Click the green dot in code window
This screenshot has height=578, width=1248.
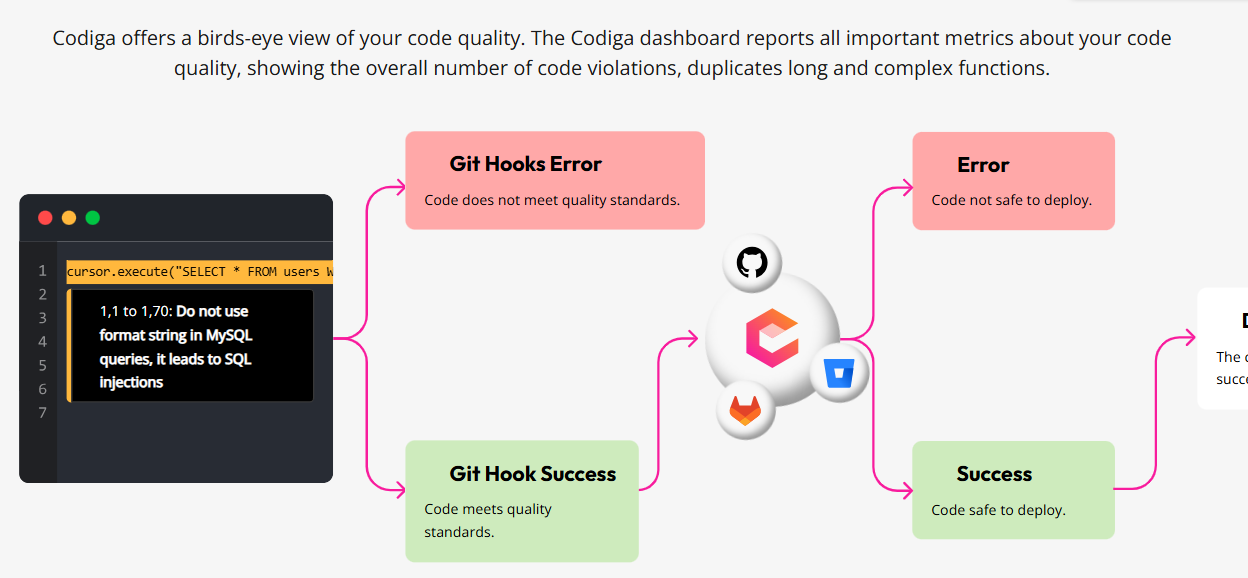coord(93,218)
